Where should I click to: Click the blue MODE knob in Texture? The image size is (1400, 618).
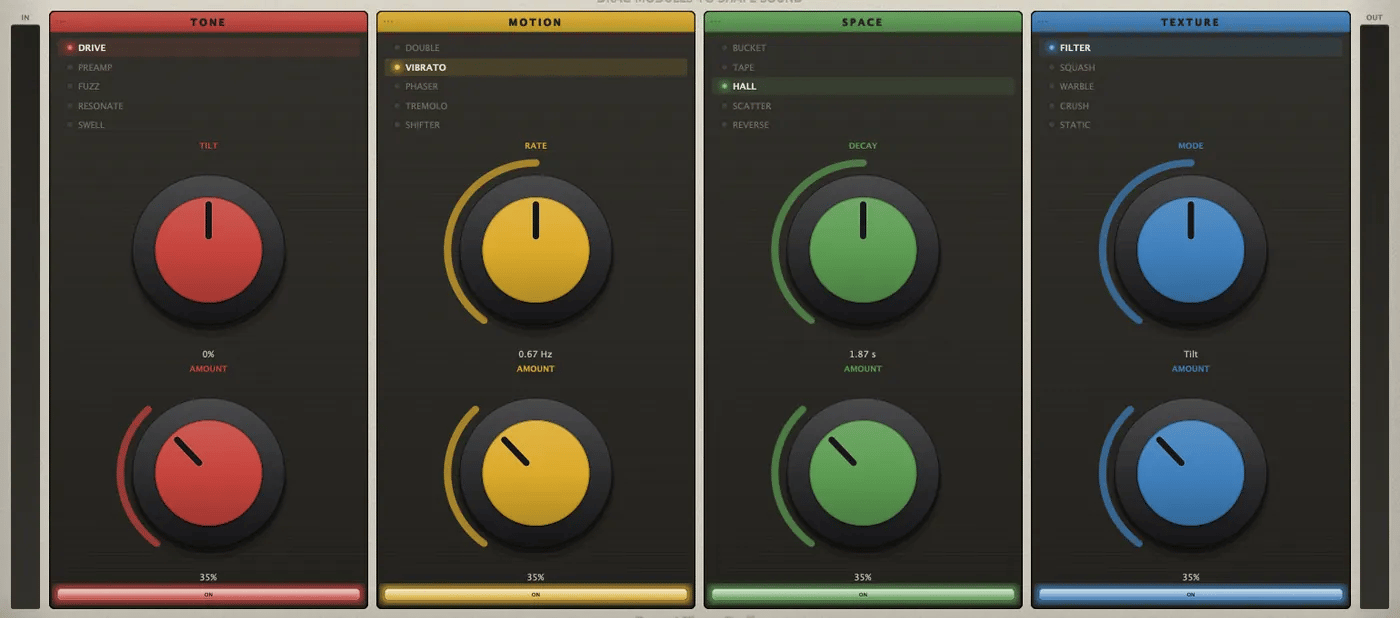(1191, 250)
